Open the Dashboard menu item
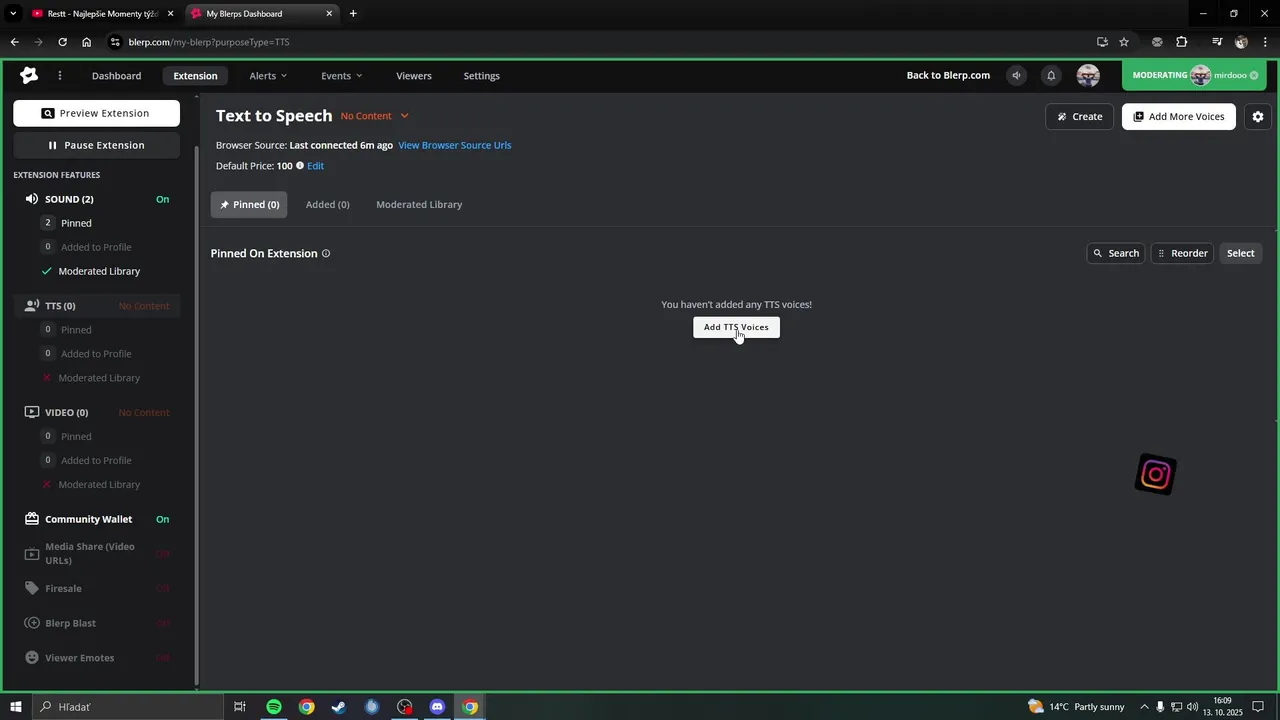Screen dimensions: 1280x720 tap(116, 76)
